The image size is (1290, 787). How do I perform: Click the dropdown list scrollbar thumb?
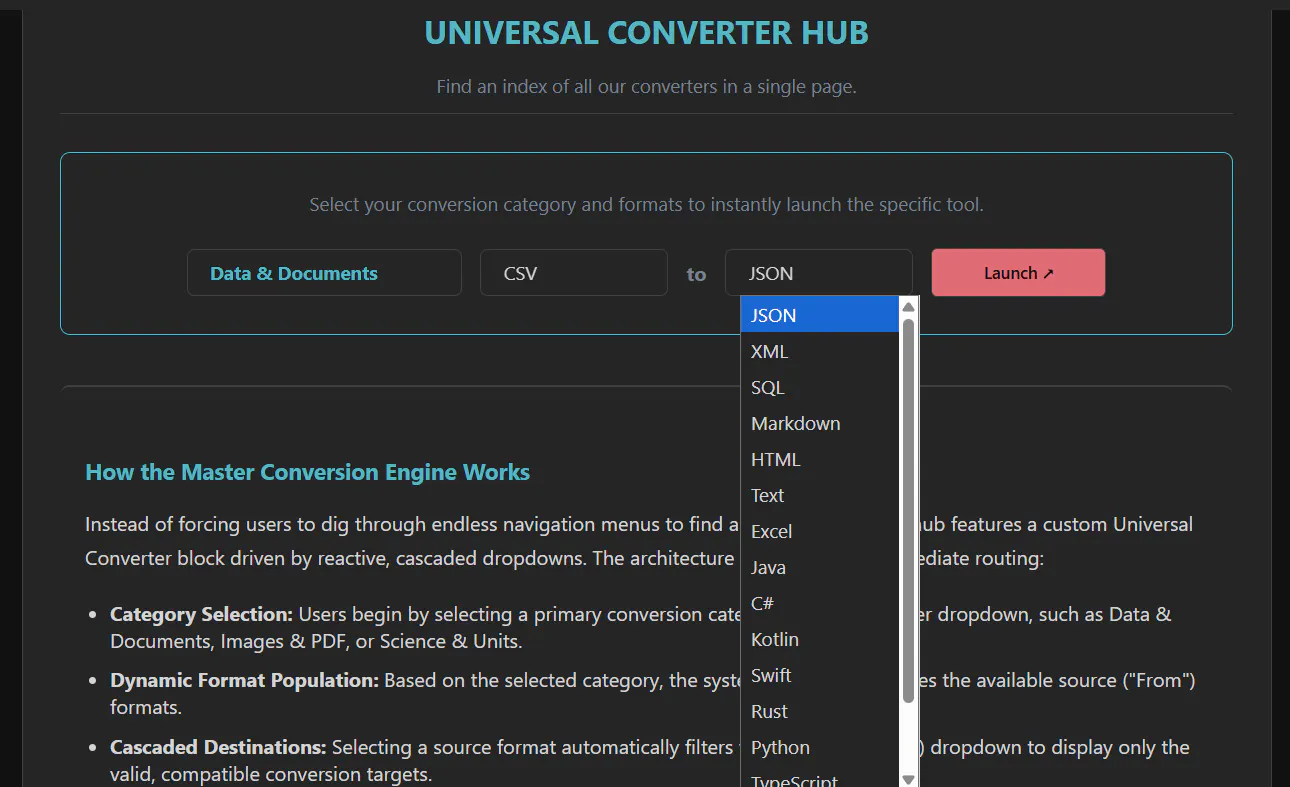(908, 510)
